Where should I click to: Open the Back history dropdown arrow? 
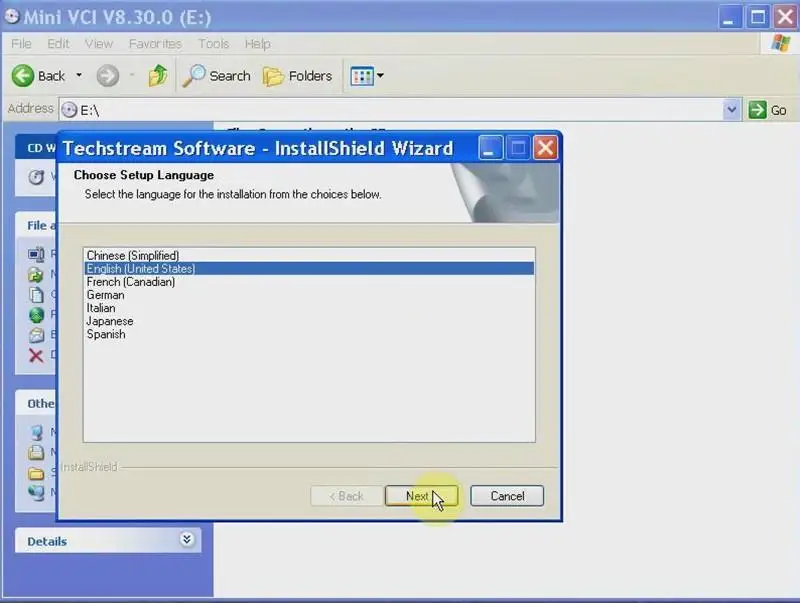click(x=79, y=76)
